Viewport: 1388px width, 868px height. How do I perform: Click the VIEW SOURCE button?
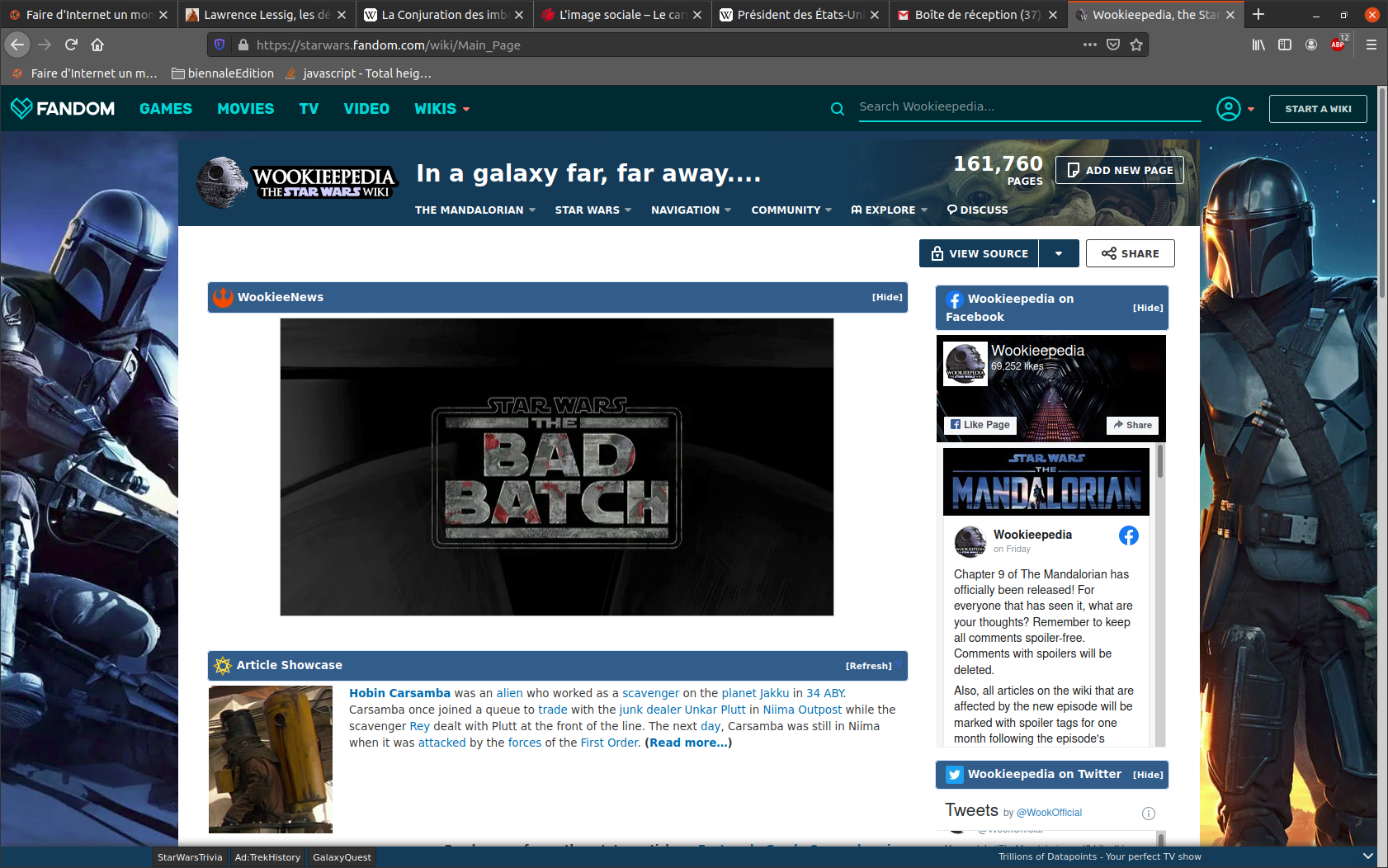(979, 253)
